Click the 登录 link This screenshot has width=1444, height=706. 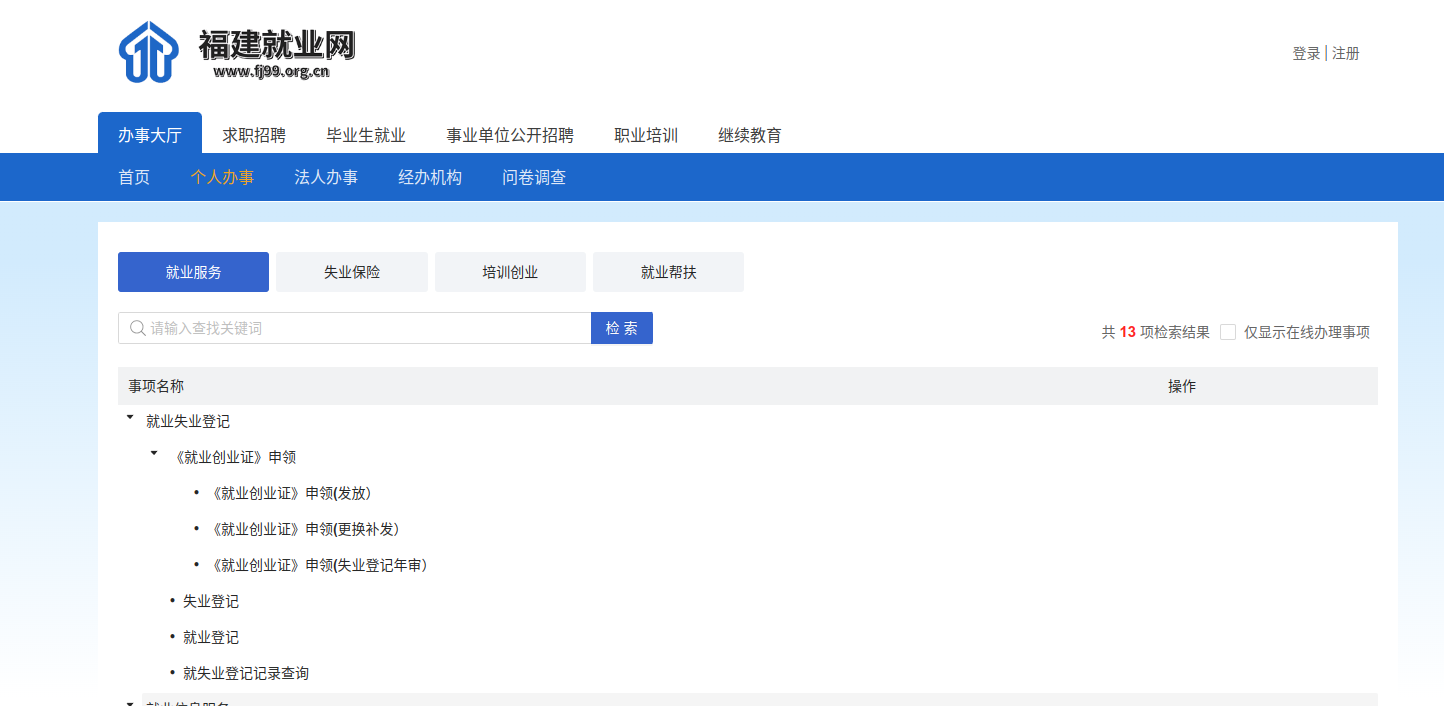click(x=1306, y=53)
